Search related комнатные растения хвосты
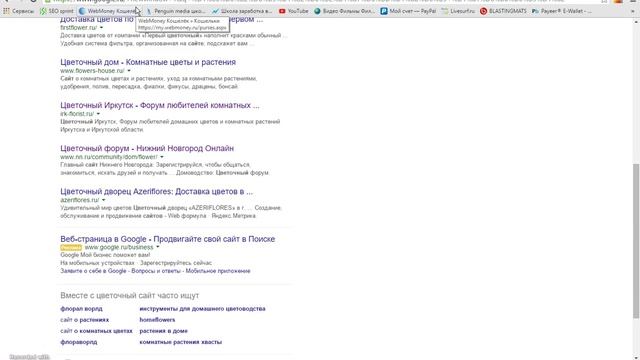This screenshot has width=640, height=360. [x=181, y=342]
